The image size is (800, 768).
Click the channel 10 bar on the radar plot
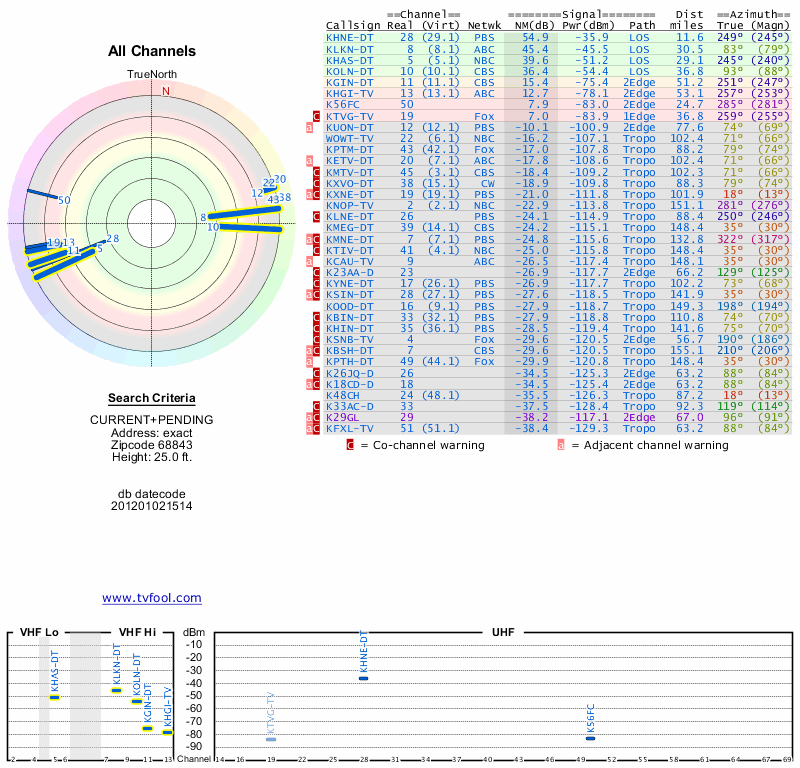pos(251,227)
